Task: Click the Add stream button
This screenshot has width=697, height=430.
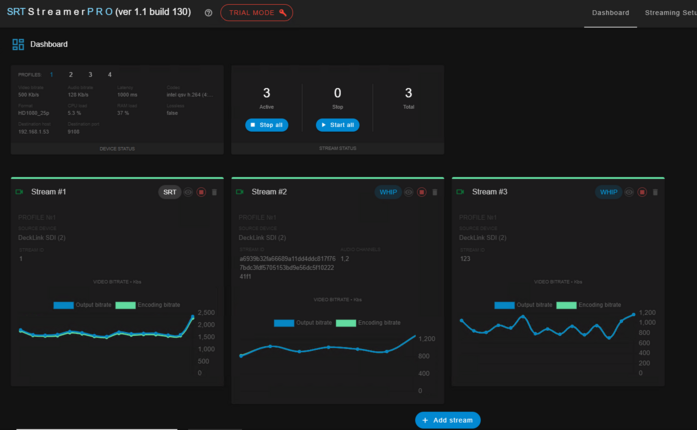Action: tap(448, 420)
